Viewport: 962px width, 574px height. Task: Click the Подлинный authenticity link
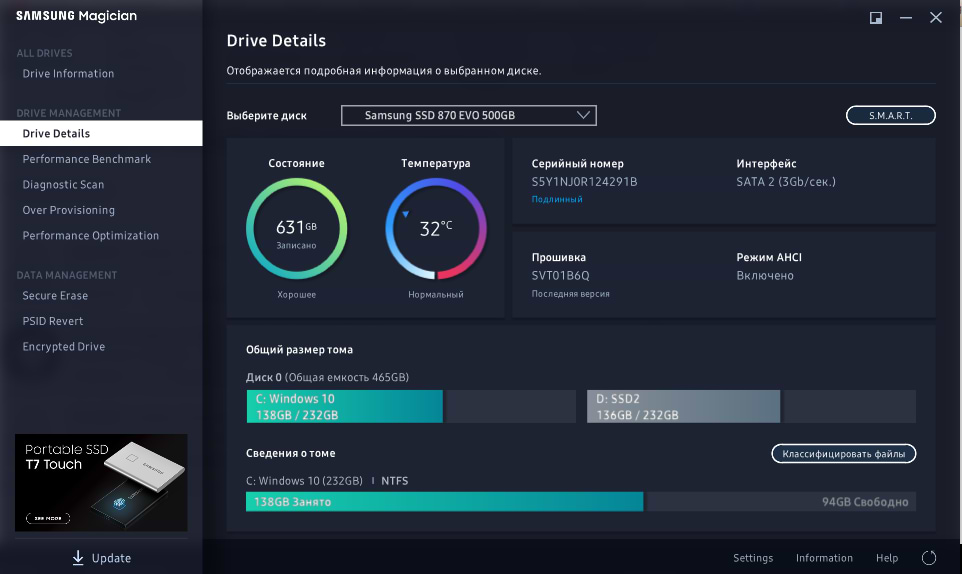pos(557,199)
